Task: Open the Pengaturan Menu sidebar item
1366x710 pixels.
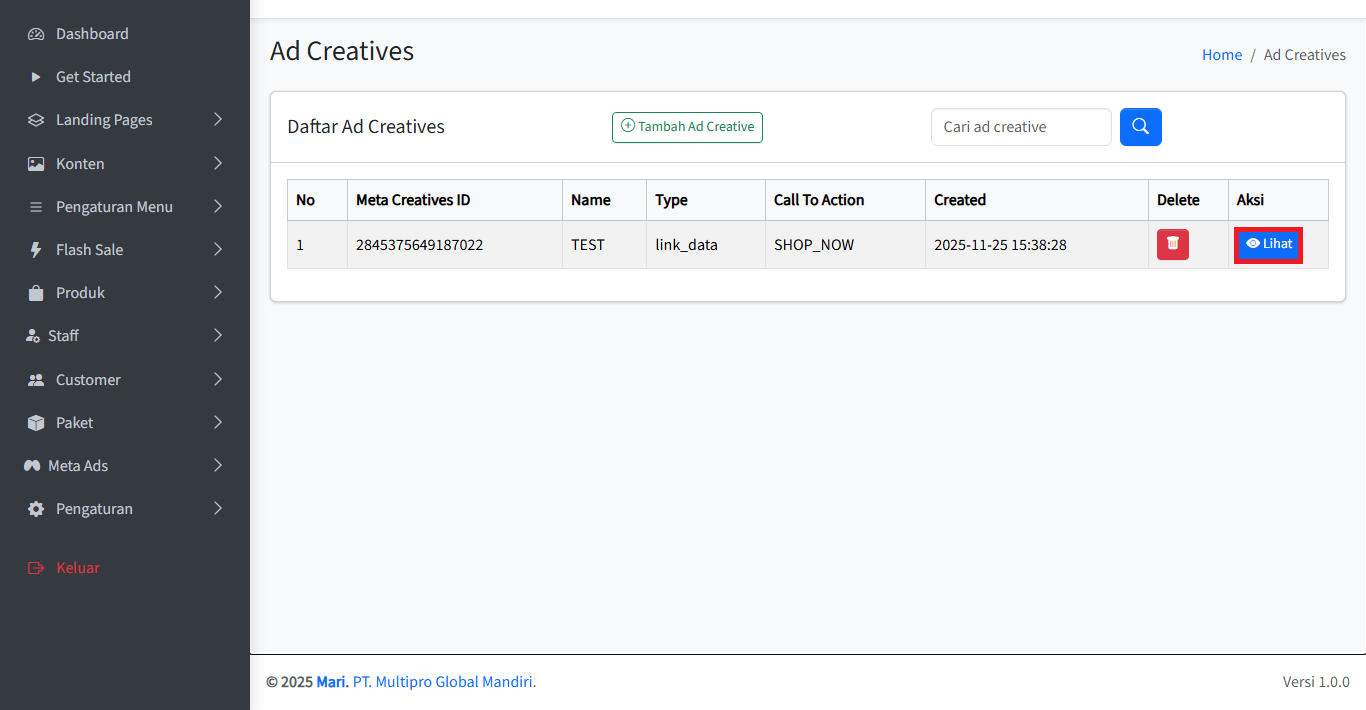Action: pos(114,207)
